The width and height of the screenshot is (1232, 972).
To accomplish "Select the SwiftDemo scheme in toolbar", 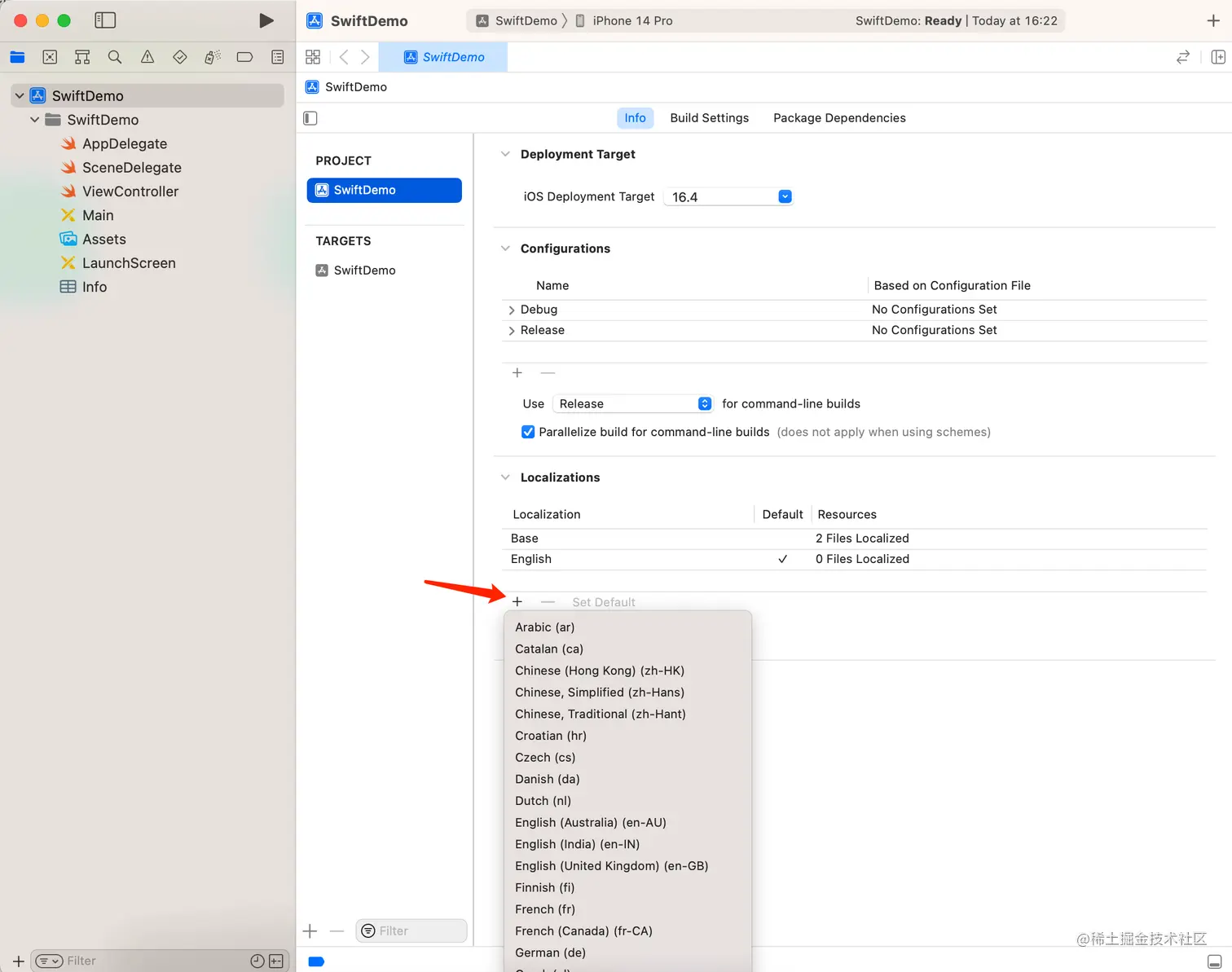I will [x=517, y=20].
